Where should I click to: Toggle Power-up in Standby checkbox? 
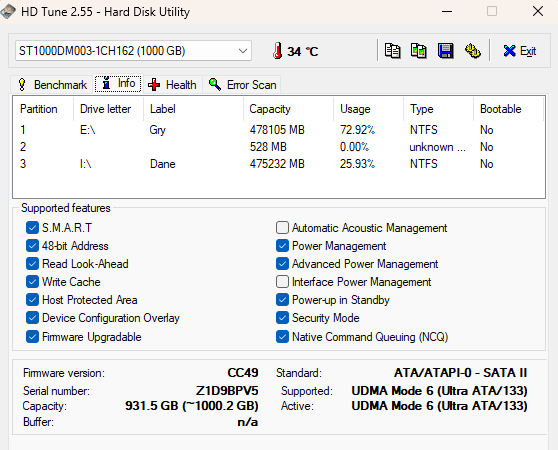point(282,300)
